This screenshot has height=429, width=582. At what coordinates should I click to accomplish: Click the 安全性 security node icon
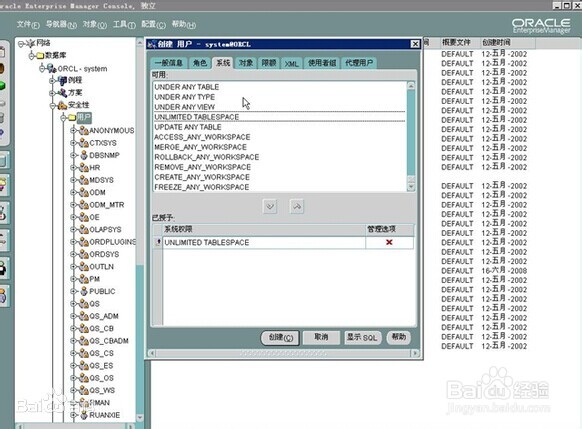pyautogui.click(x=62, y=105)
